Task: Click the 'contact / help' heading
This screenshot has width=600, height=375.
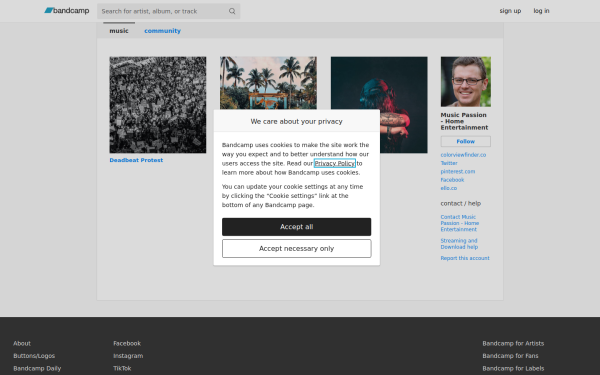Action: coord(460,203)
